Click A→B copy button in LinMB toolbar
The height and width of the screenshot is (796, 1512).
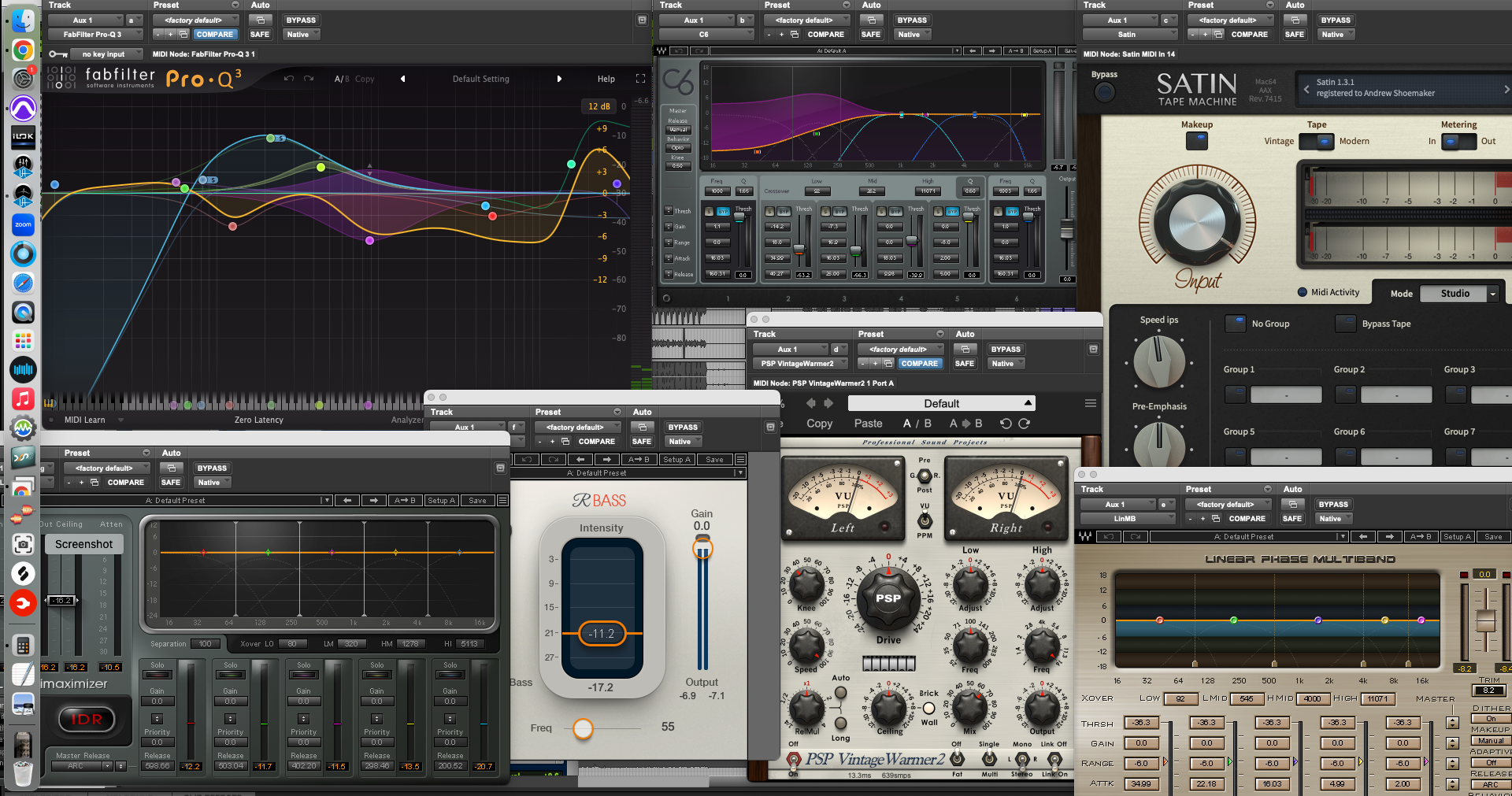click(x=1421, y=537)
